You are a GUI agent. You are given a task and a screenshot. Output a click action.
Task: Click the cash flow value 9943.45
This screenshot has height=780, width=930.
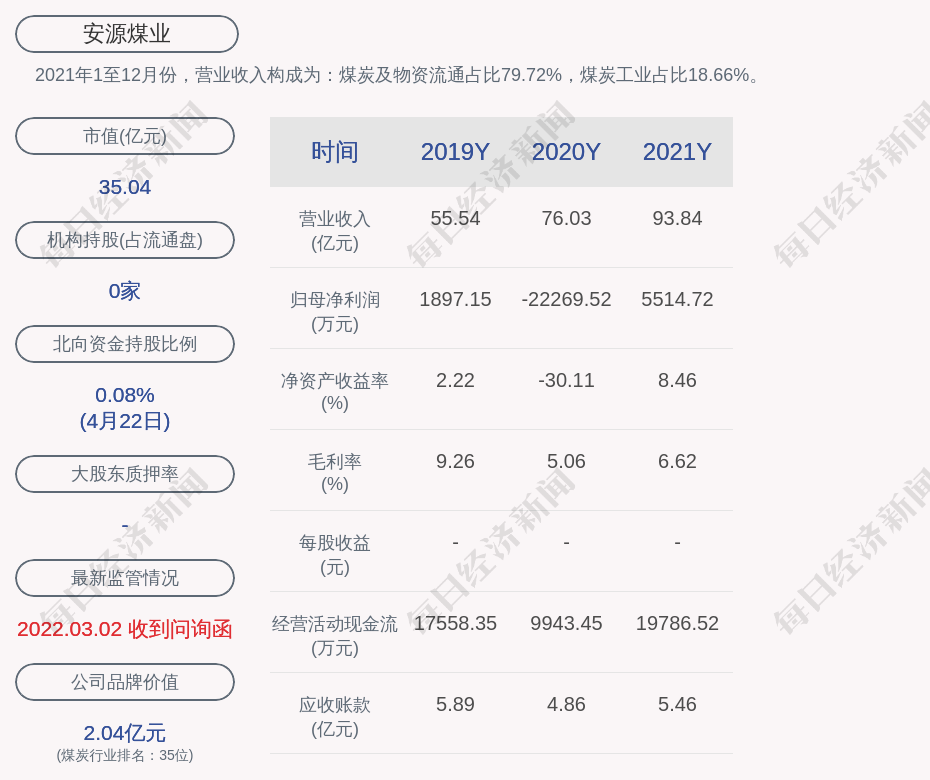tap(566, 623)
